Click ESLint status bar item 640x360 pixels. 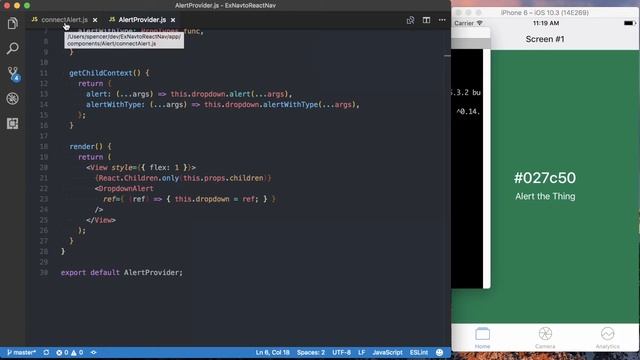coord(419,353)
